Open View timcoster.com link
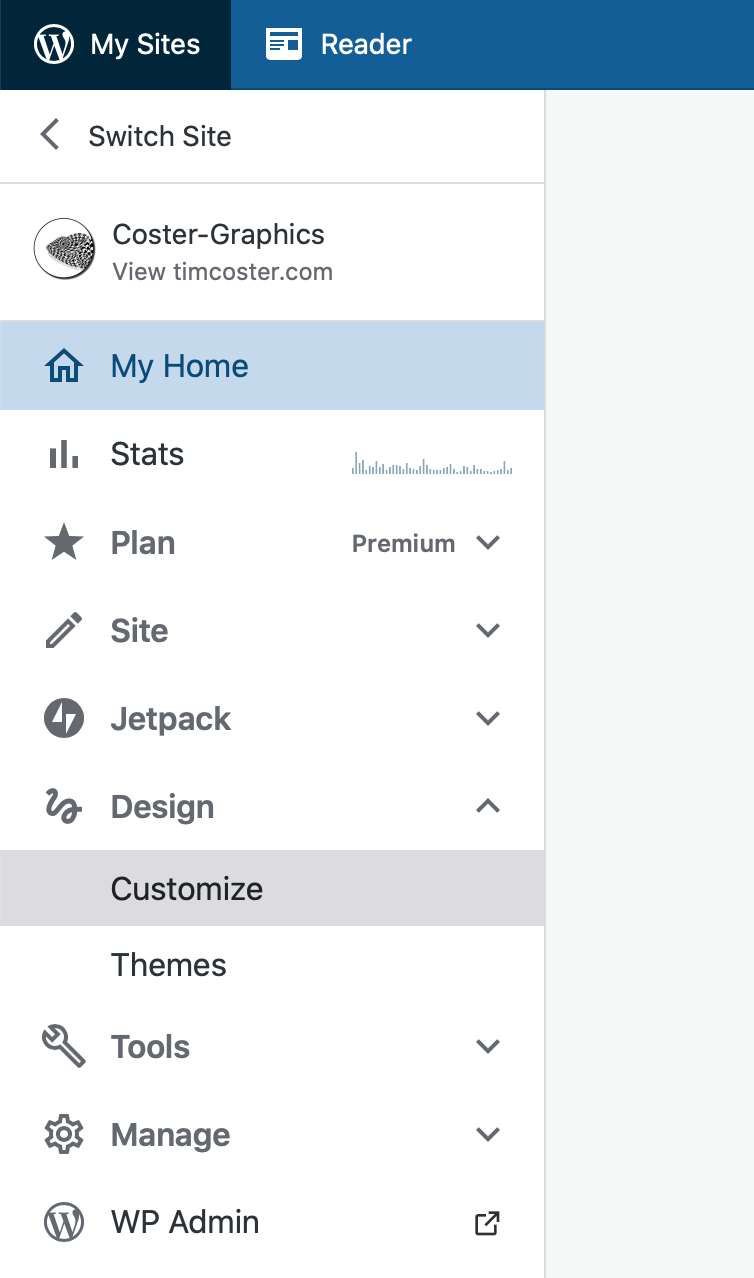This screenshot has height=1278, width=754. (222, 272)
